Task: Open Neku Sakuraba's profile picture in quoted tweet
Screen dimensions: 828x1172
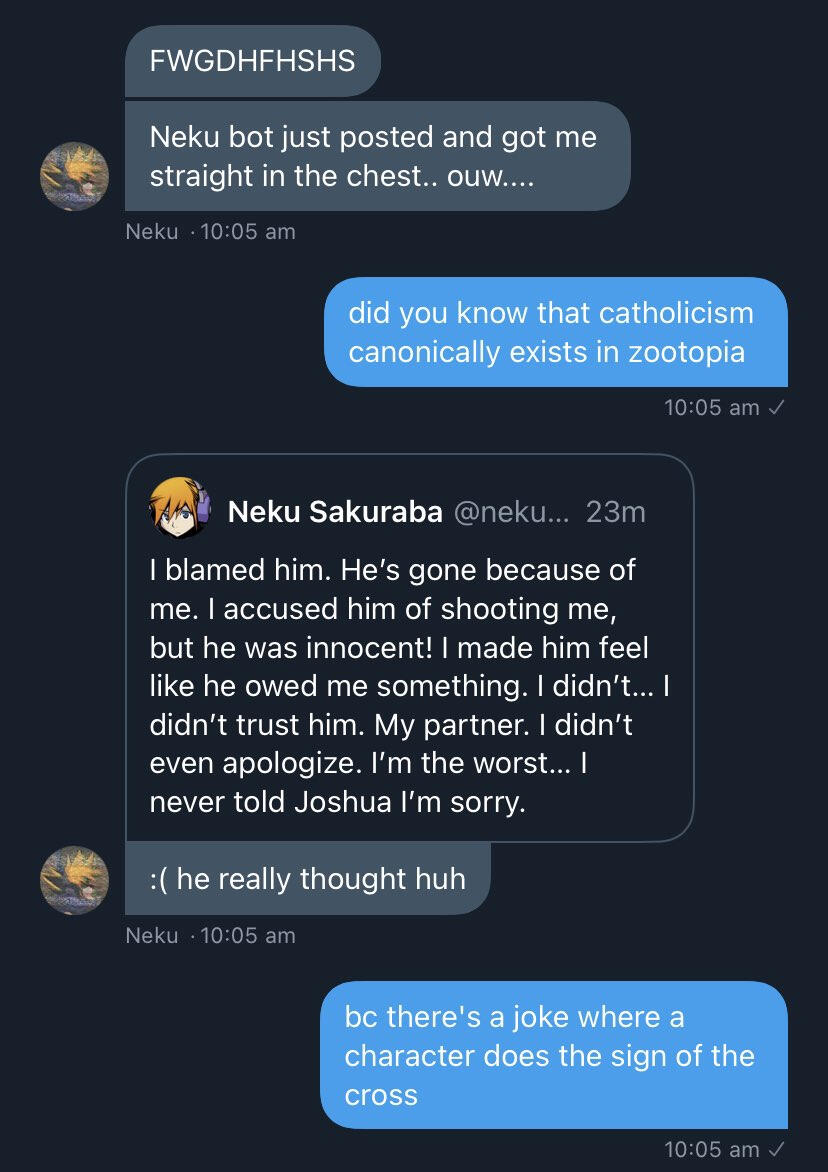Action: 179,511
